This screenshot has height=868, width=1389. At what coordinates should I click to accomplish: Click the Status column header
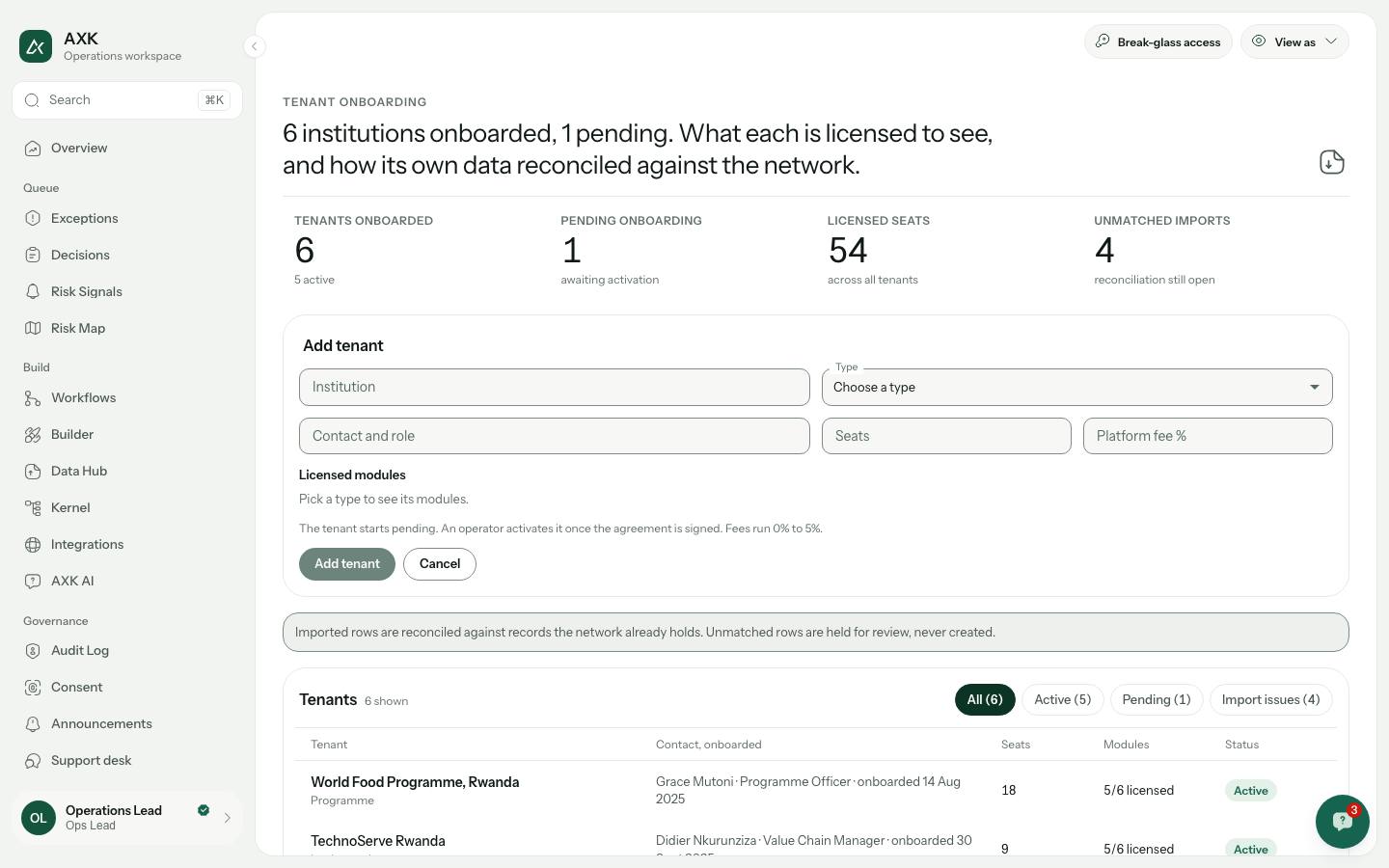(1241, 745)
